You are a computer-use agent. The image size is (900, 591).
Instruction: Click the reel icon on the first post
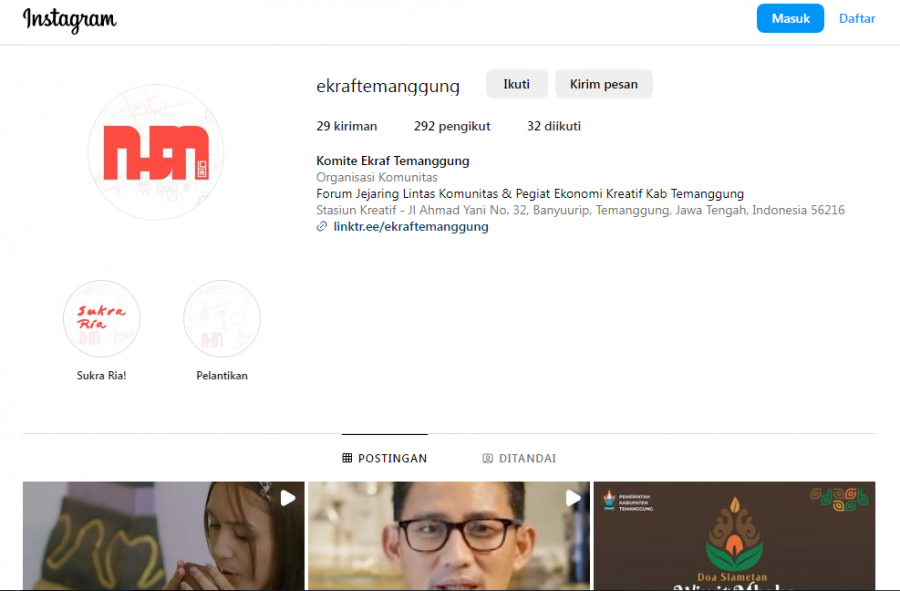coord(287,497)
